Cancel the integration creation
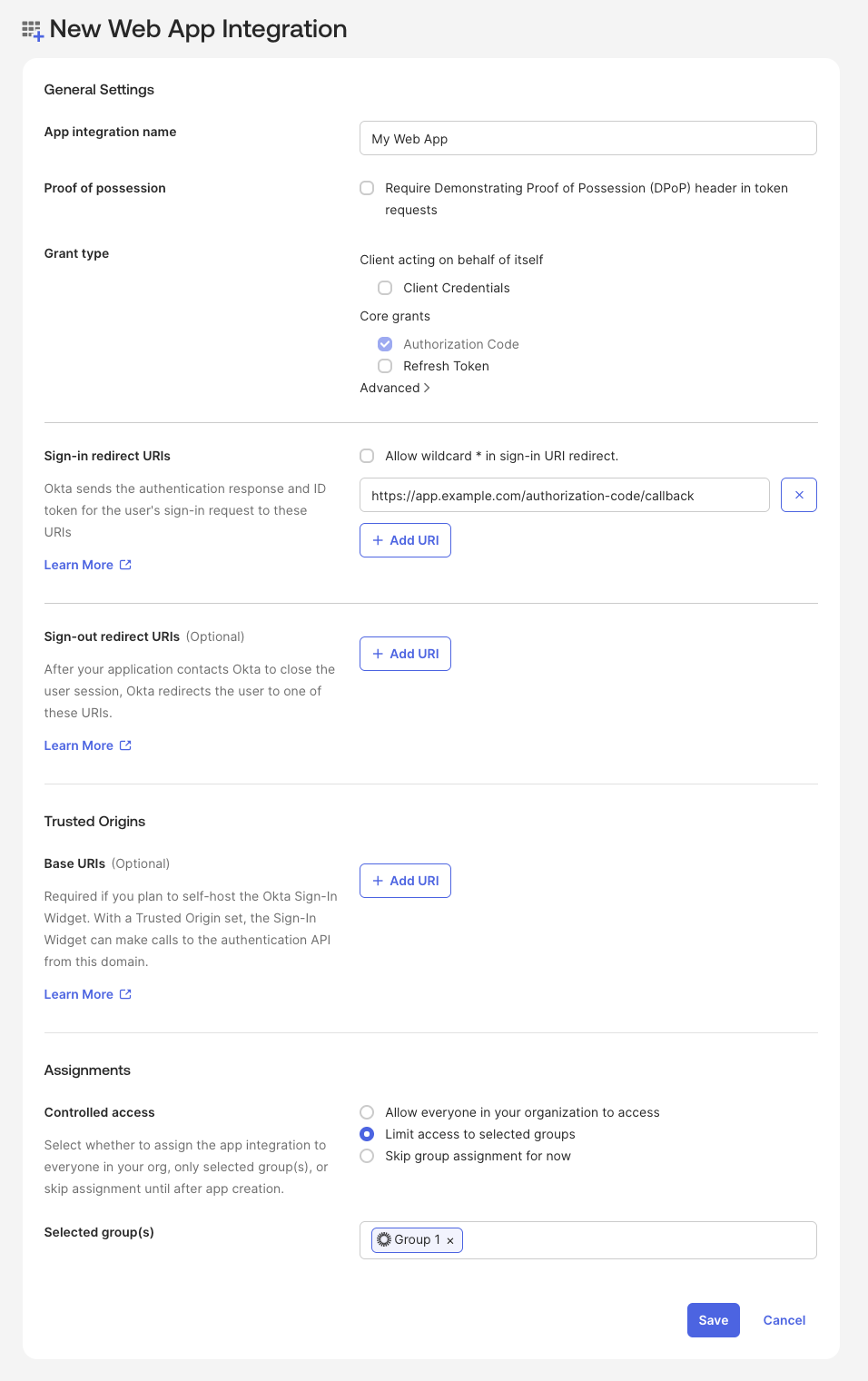Viewport: 868px width, 1381px height. pos(783,1319)
